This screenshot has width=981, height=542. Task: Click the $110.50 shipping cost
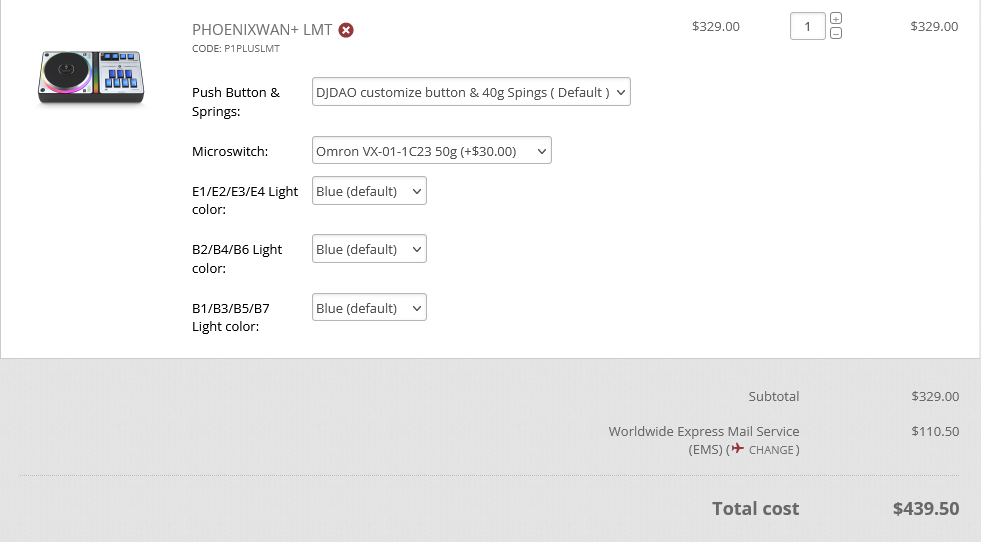click(x=935, y=431)
